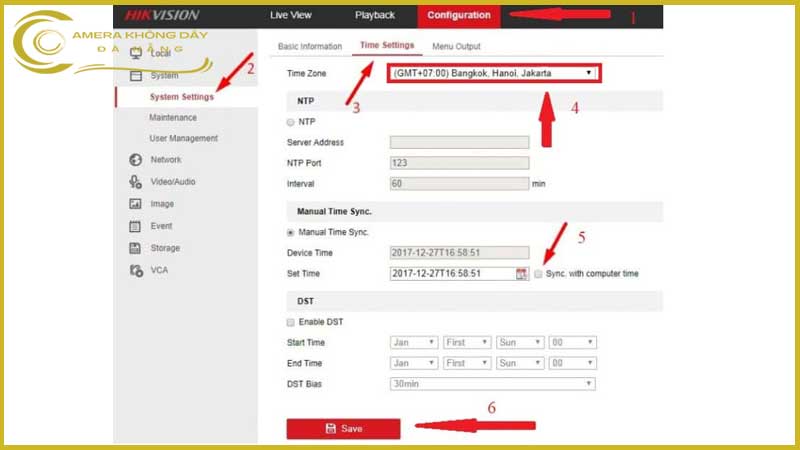Open the calendar picker beside Set Time
Screen dimensions: 800x450
pos(521,274)
